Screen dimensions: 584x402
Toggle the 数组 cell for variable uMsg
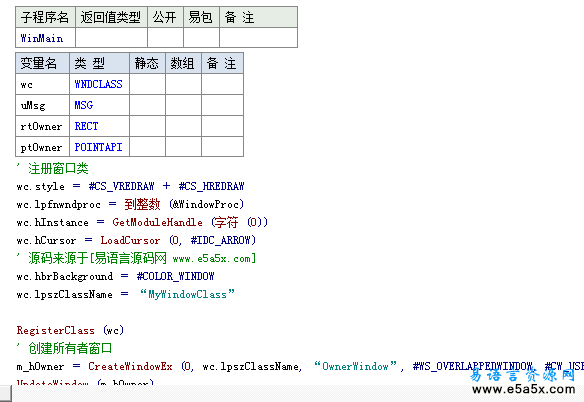point(183,105)
